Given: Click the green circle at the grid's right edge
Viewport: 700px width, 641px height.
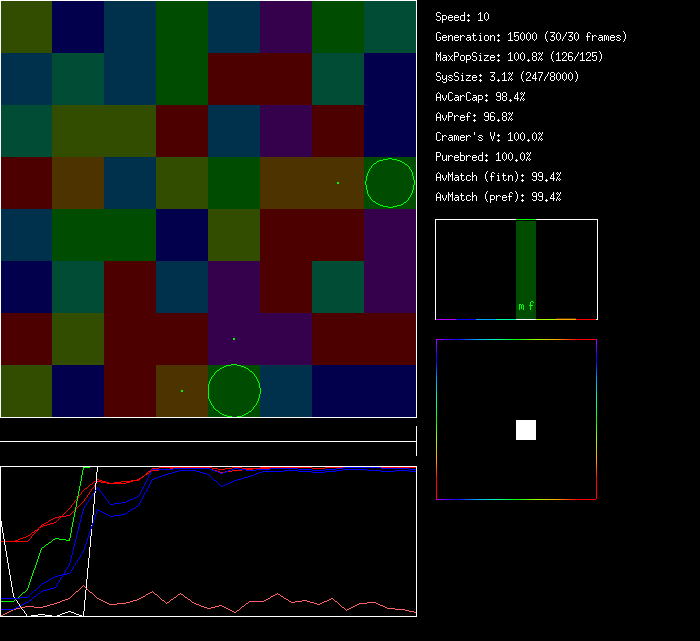Looking at the screenshot, I should click(x=389, y=183).
